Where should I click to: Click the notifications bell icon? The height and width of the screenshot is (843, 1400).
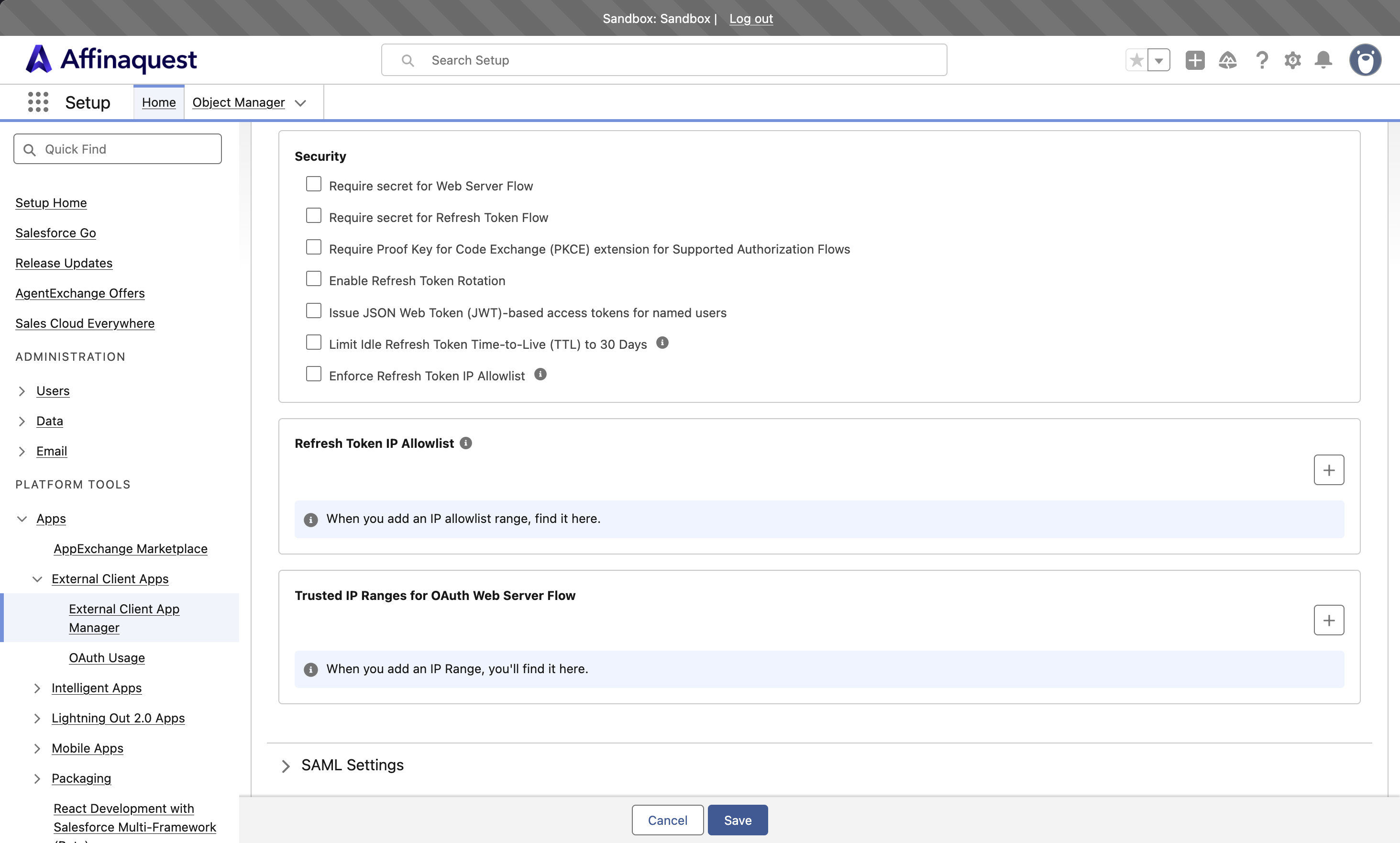(1323, 60)
